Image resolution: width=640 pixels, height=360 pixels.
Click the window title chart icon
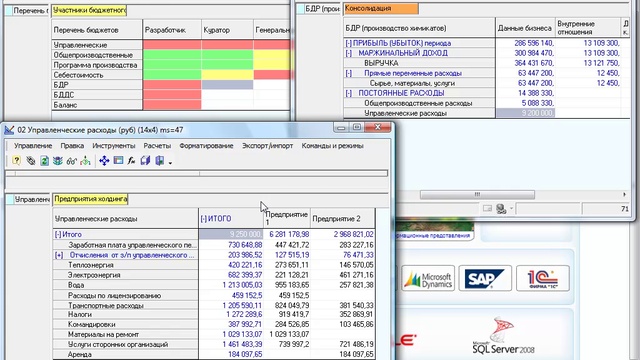[x=9, y=130]
